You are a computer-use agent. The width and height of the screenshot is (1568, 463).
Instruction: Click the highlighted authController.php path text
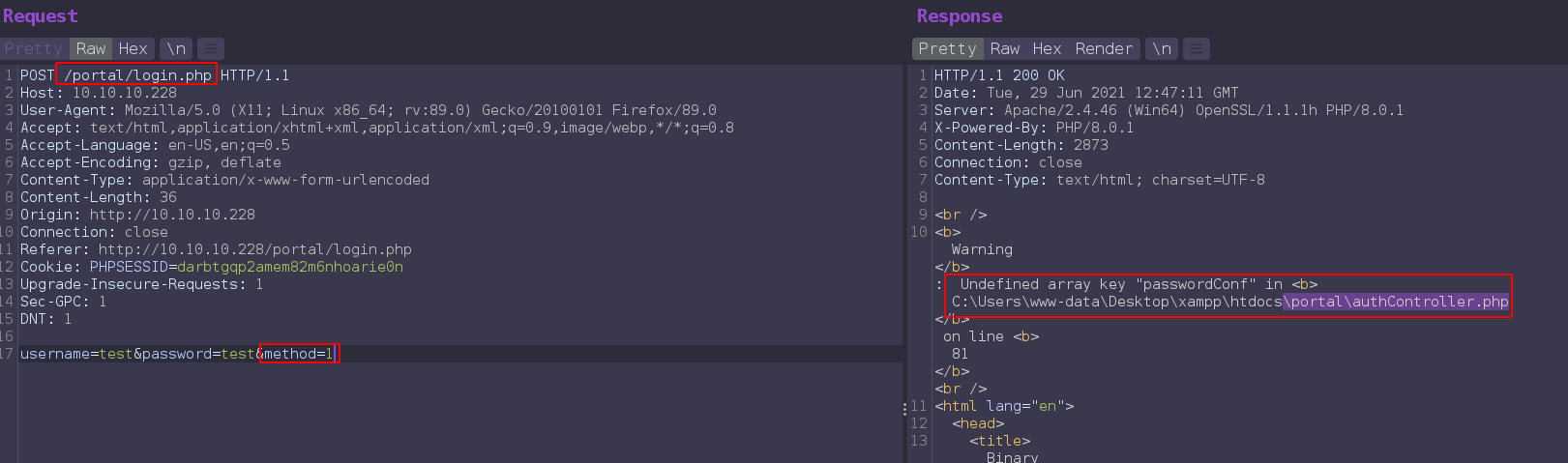(1396, 302)
